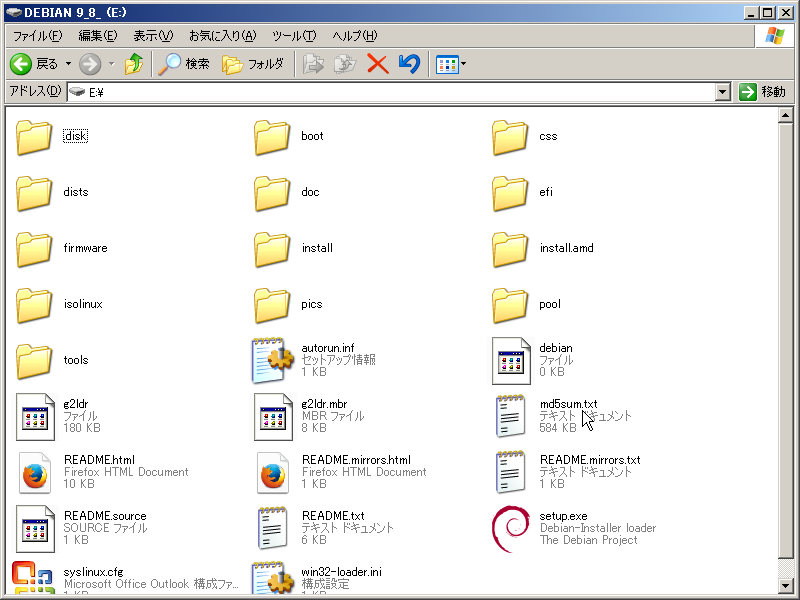Select the tools folder icon

coord(34,361)
